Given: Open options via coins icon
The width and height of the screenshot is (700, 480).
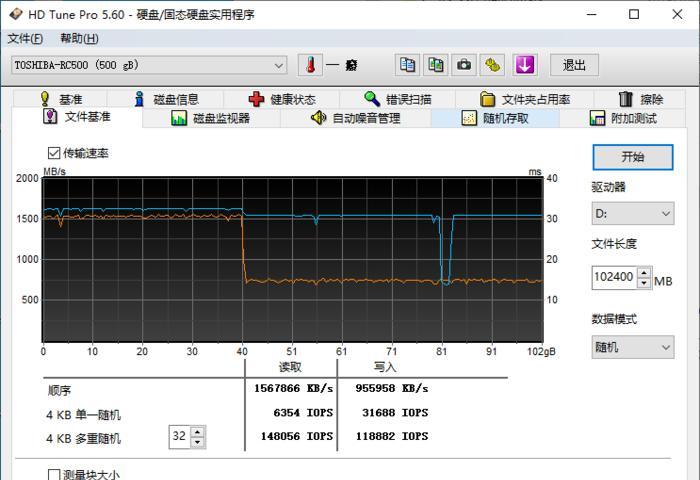Looking at the screenshot, I should 492,65.
